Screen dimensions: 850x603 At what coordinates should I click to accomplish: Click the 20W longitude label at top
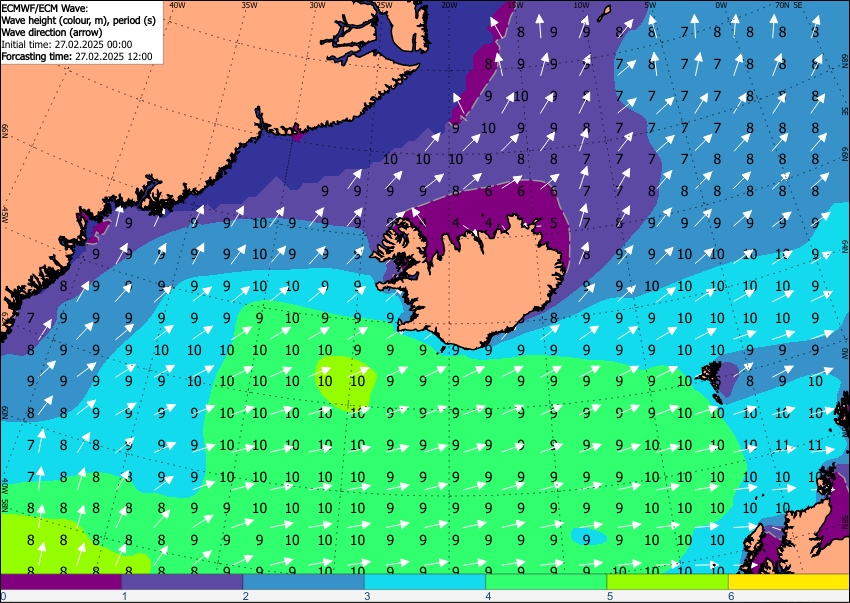(x=449, y=5)
